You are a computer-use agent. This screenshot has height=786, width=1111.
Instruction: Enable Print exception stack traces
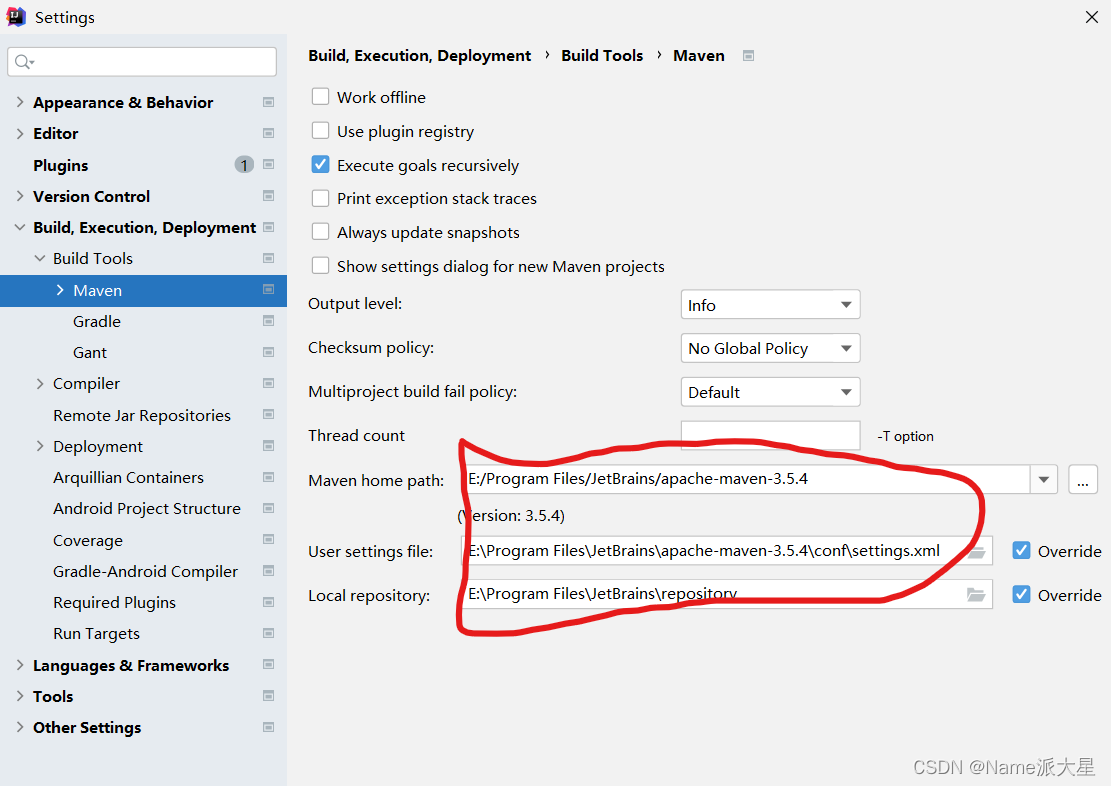(320, 198)
